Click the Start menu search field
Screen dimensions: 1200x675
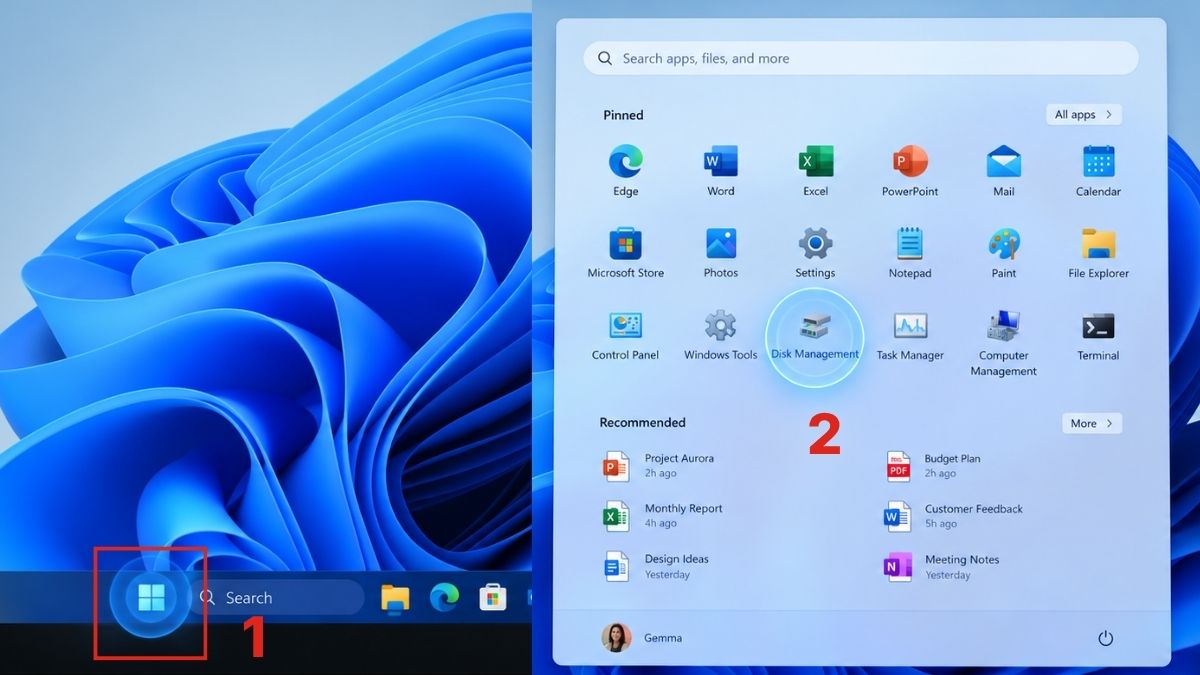[861, 59]
